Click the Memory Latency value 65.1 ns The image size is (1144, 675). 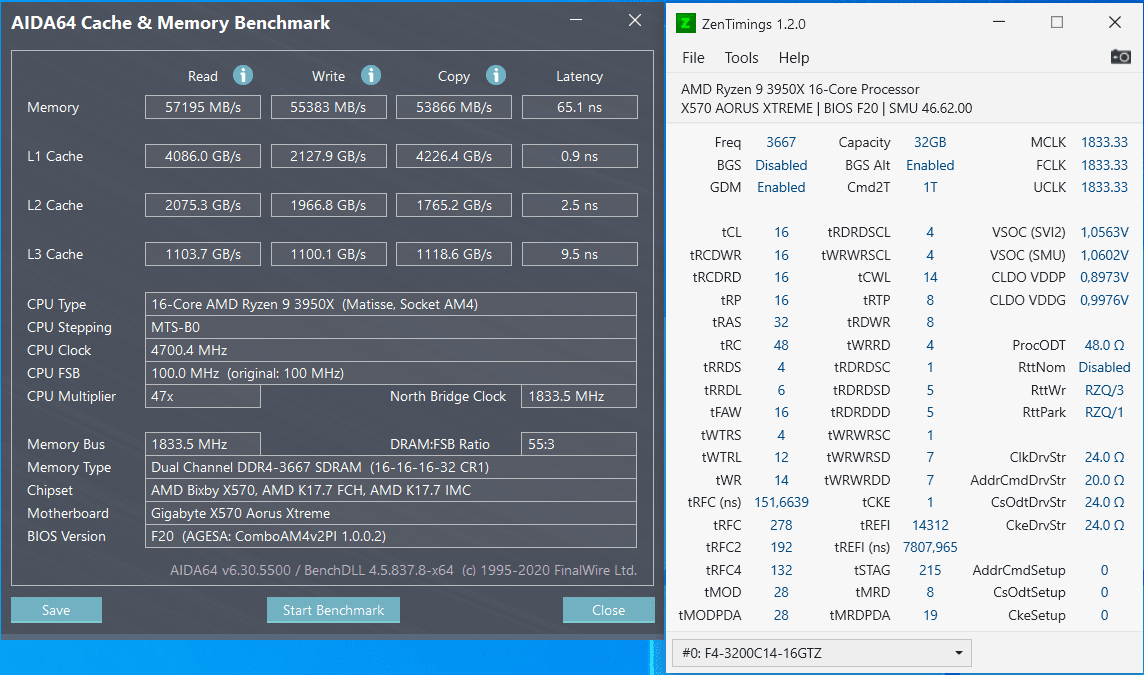pyautogui.click(x=579, y=107)
